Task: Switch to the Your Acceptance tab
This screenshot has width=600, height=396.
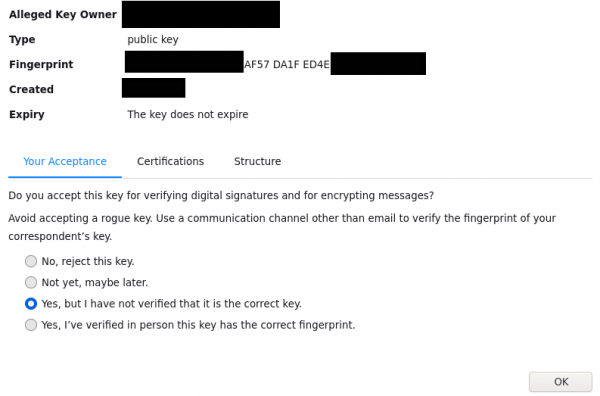Action: pos(65,161)
